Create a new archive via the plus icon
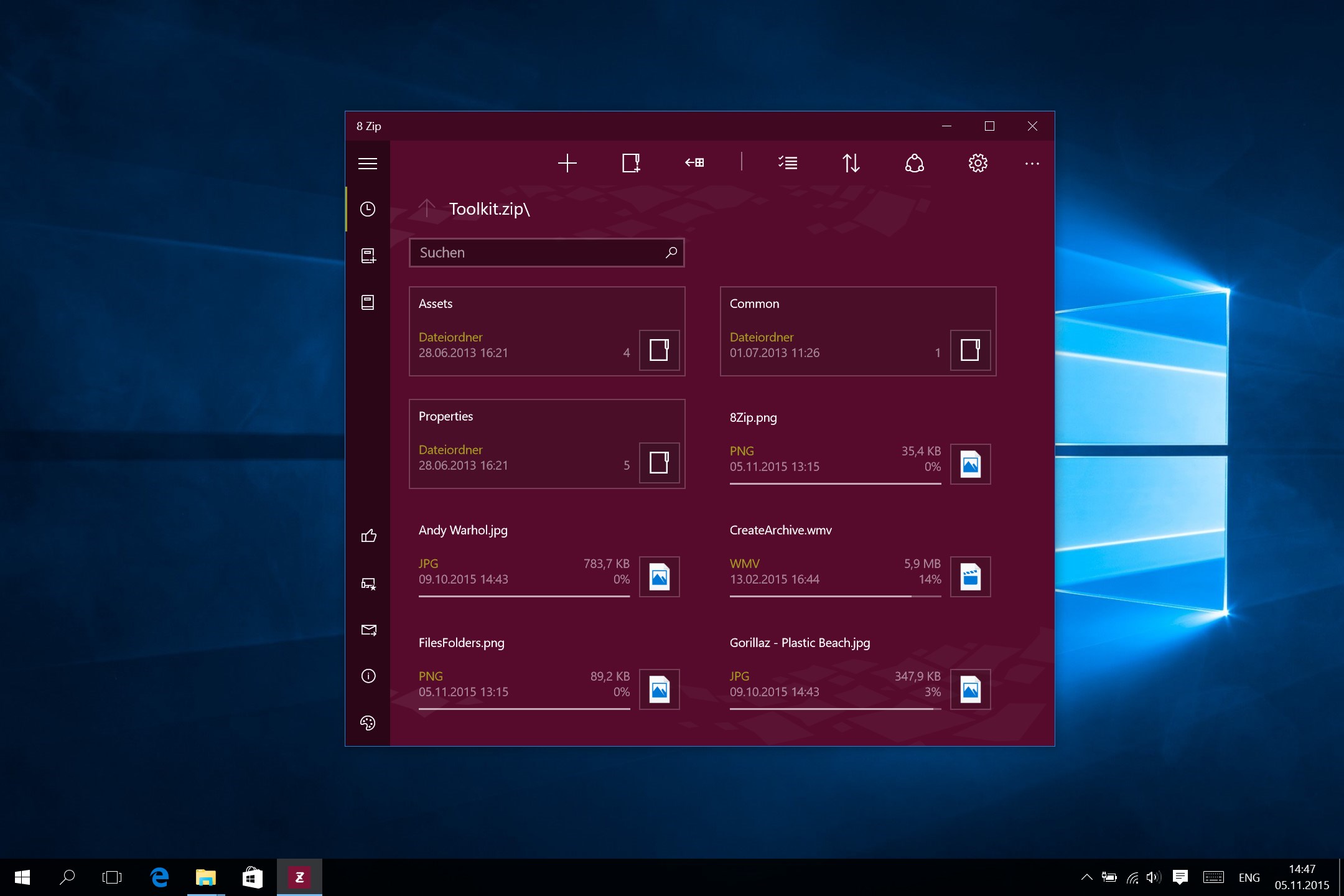The image size is (1344, 896). (x=567, y=163)
